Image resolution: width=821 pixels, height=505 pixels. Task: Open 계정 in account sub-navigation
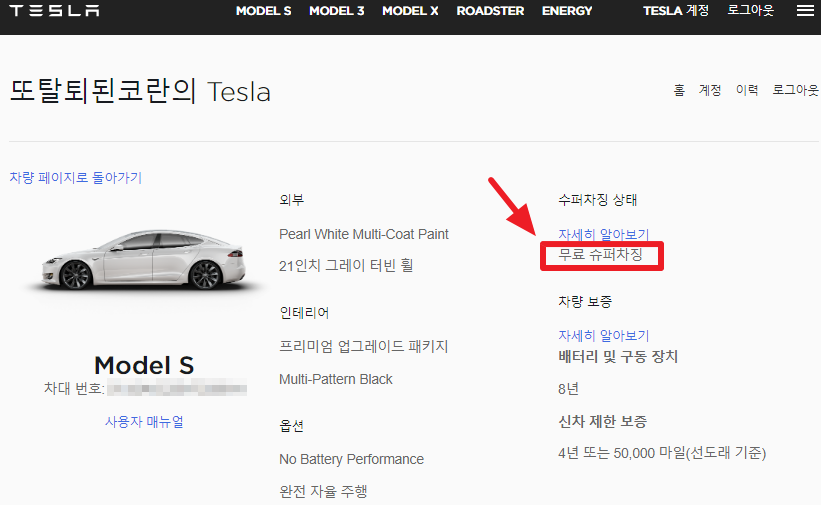coord(710,90)
